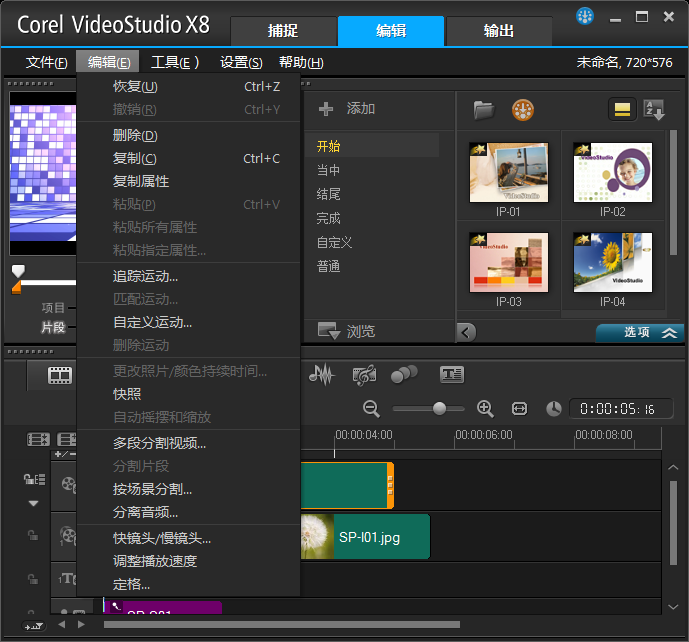This screenshot has width=689, height=642.
Task: Click the orange get more content icon
Action: 523,110
